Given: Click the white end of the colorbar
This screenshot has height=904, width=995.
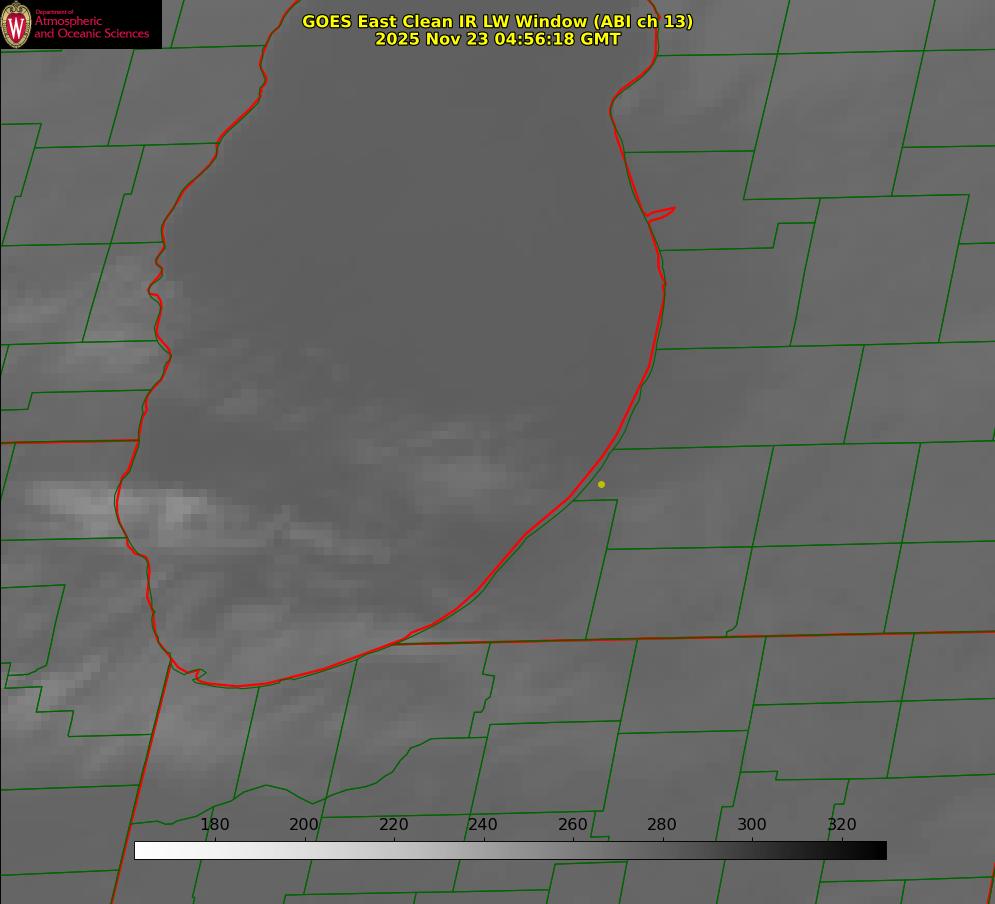Looking at the screenshot, I should click(141, 850).
